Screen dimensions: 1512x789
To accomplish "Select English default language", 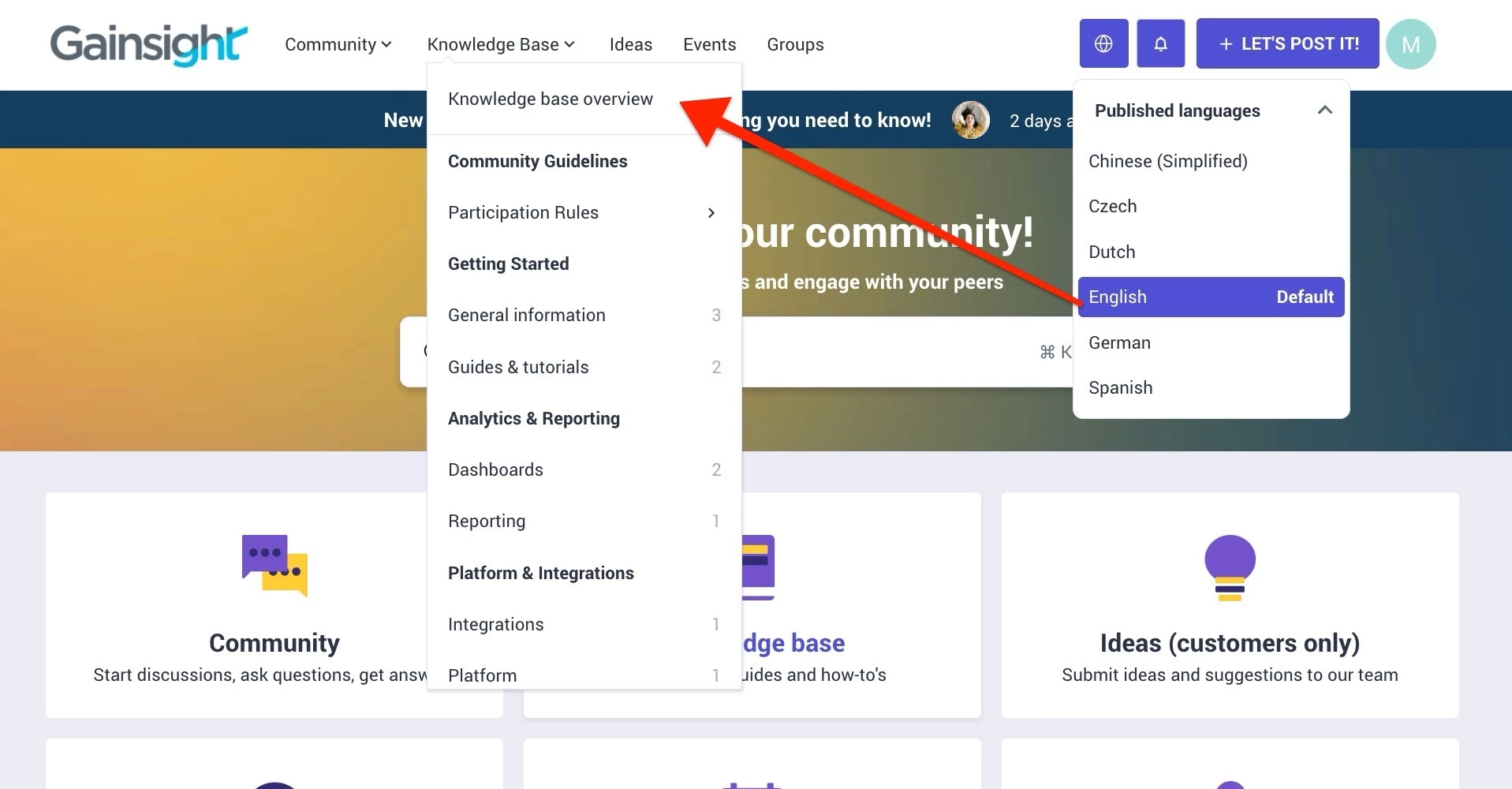I will (1211, 297).
